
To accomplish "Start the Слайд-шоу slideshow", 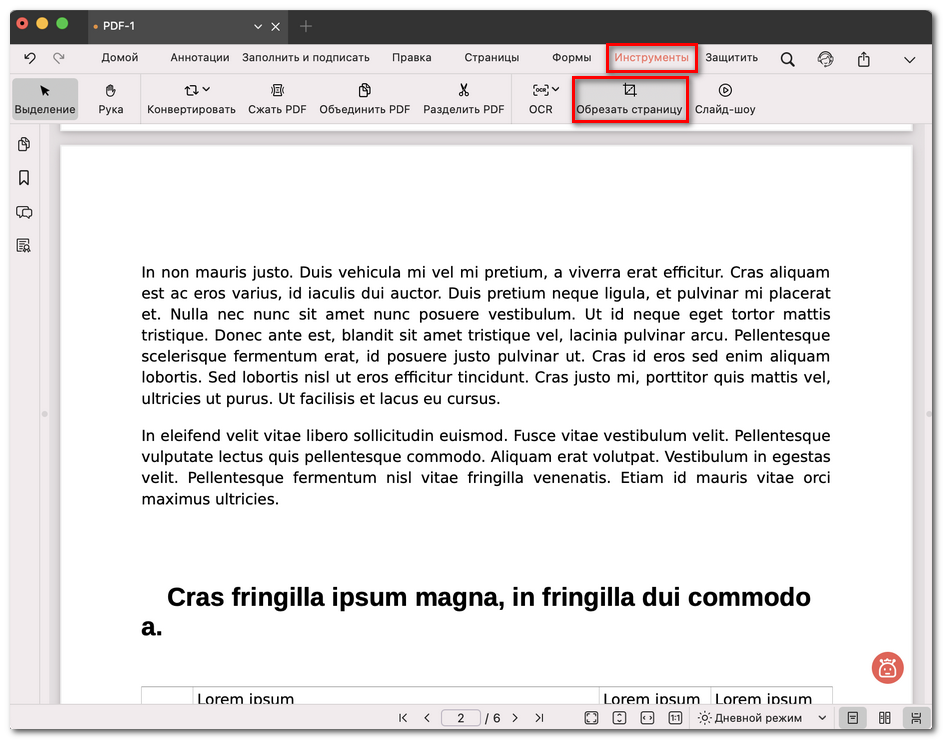I will (x=725, y=98).
